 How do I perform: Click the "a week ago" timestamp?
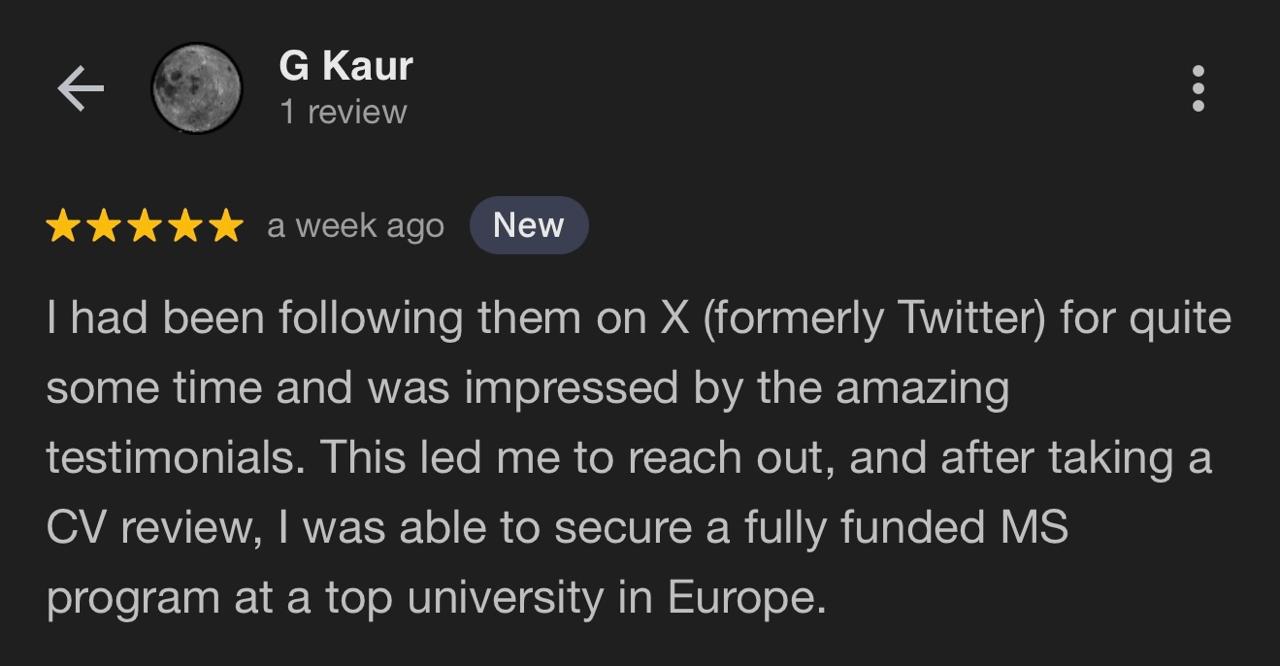(x=355, y=227)
